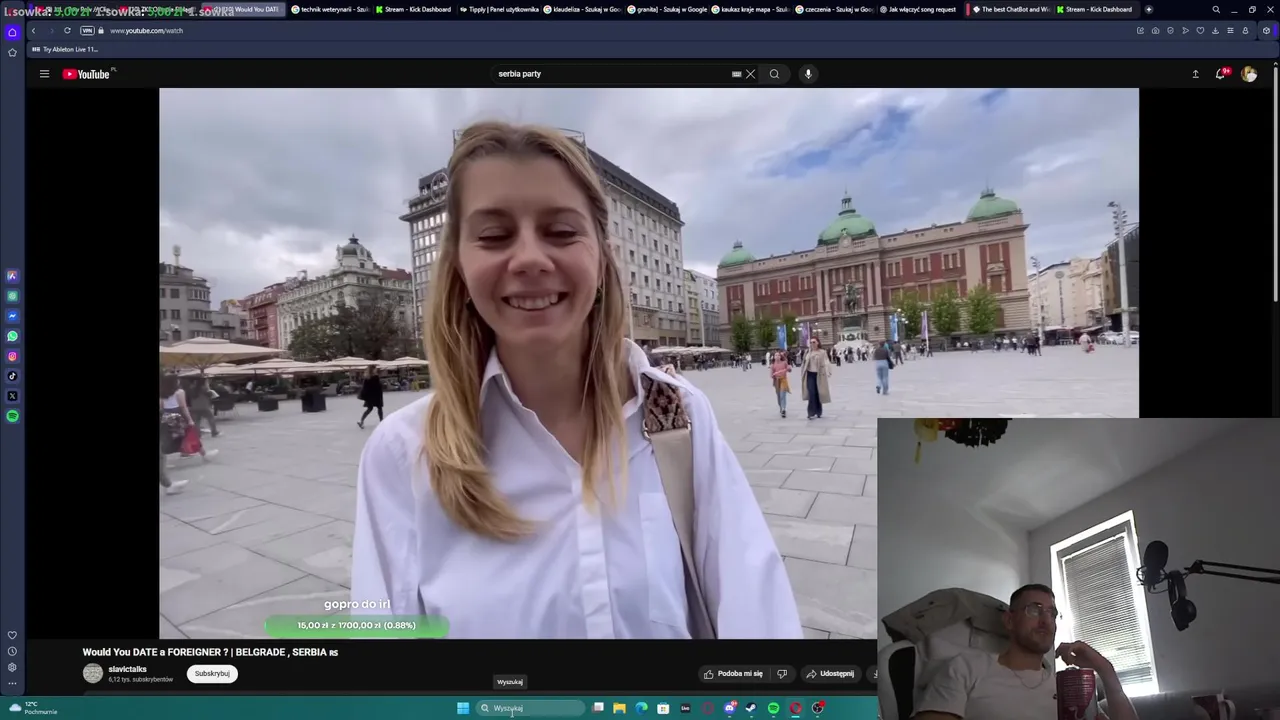Open Messenger in the Opera sidebar
Image resolution: width=1280 pixels, height=720 pixels.
[x=12, y=316]
